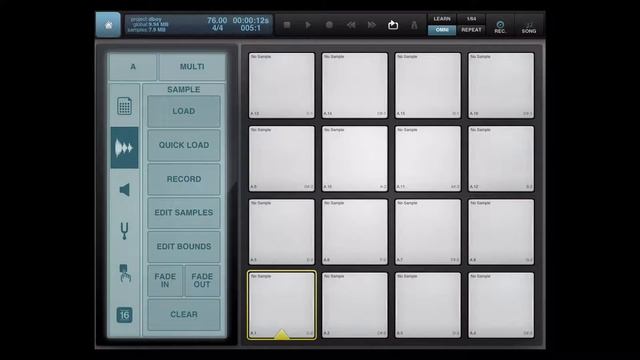Apply FADE IN to sample

pyautogui.click(x=165, y=280)
